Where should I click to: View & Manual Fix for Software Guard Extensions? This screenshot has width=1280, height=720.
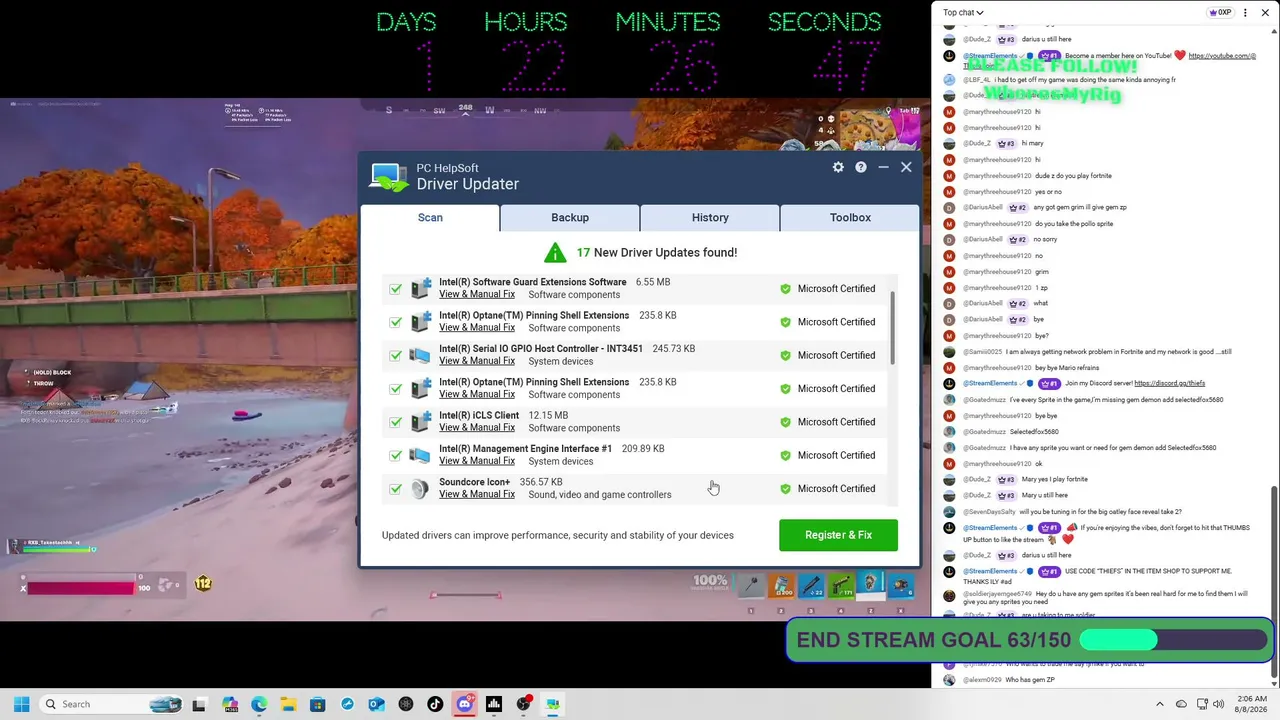(x=477, y=294)
